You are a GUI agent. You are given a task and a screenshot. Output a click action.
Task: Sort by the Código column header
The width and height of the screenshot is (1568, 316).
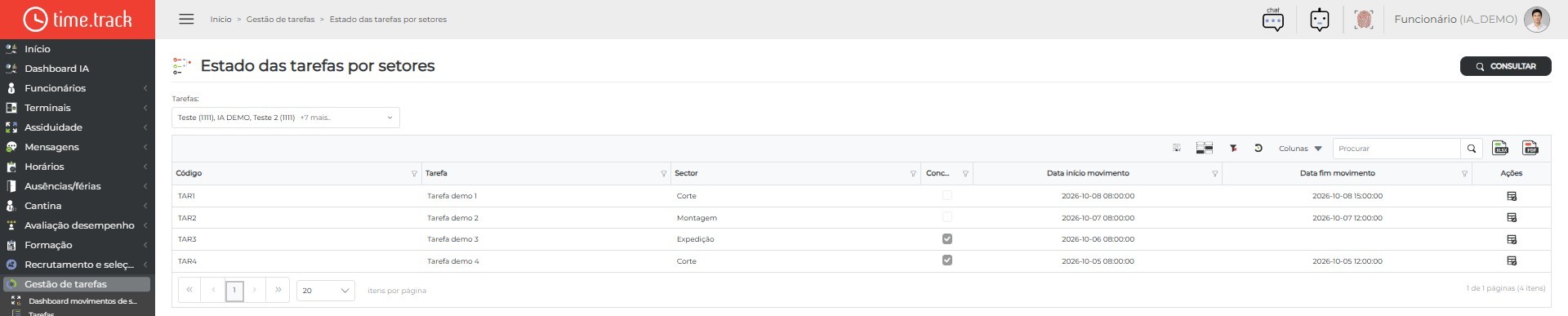tap(189, 173)
